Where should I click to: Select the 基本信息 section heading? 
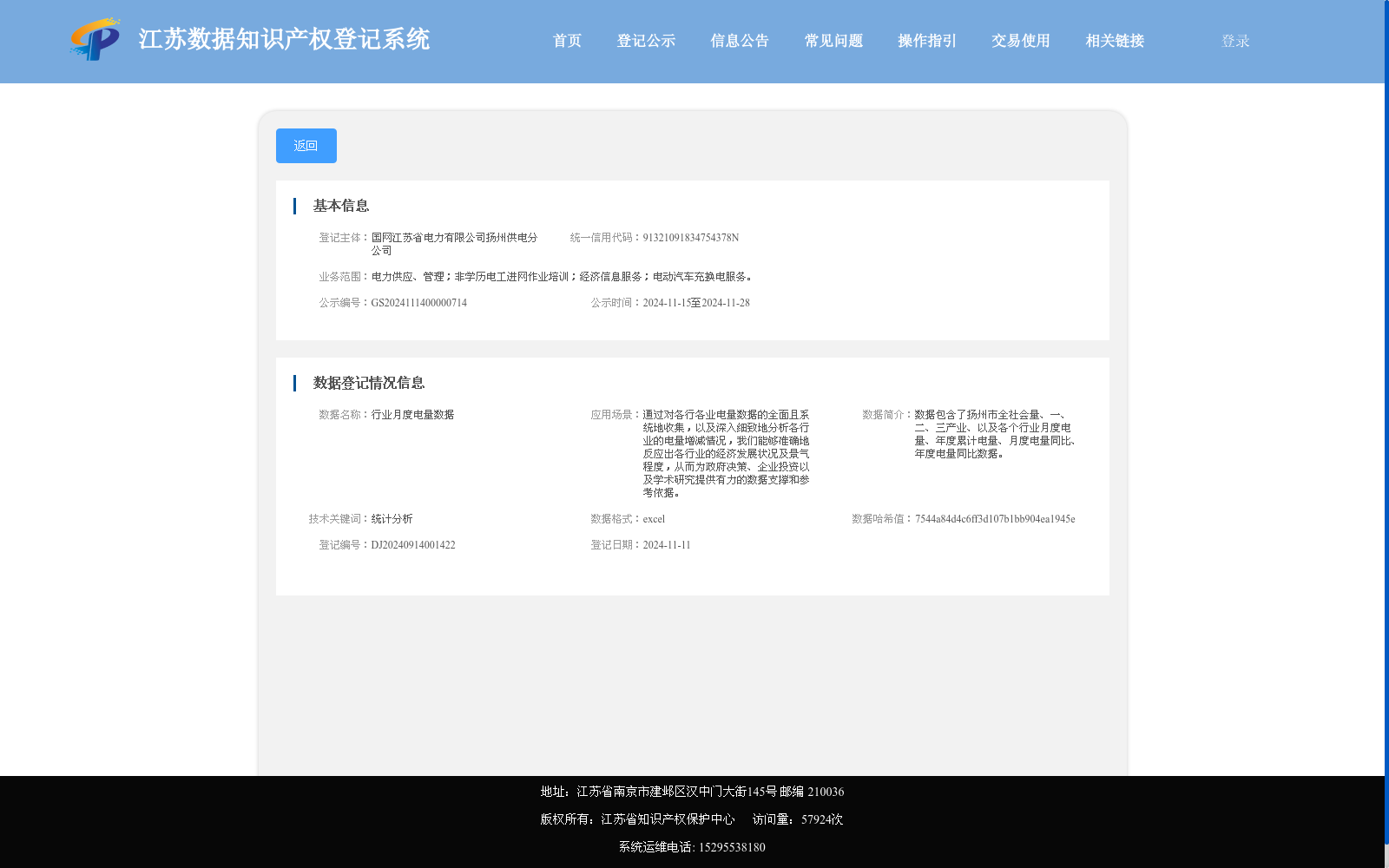pos(341,206)
